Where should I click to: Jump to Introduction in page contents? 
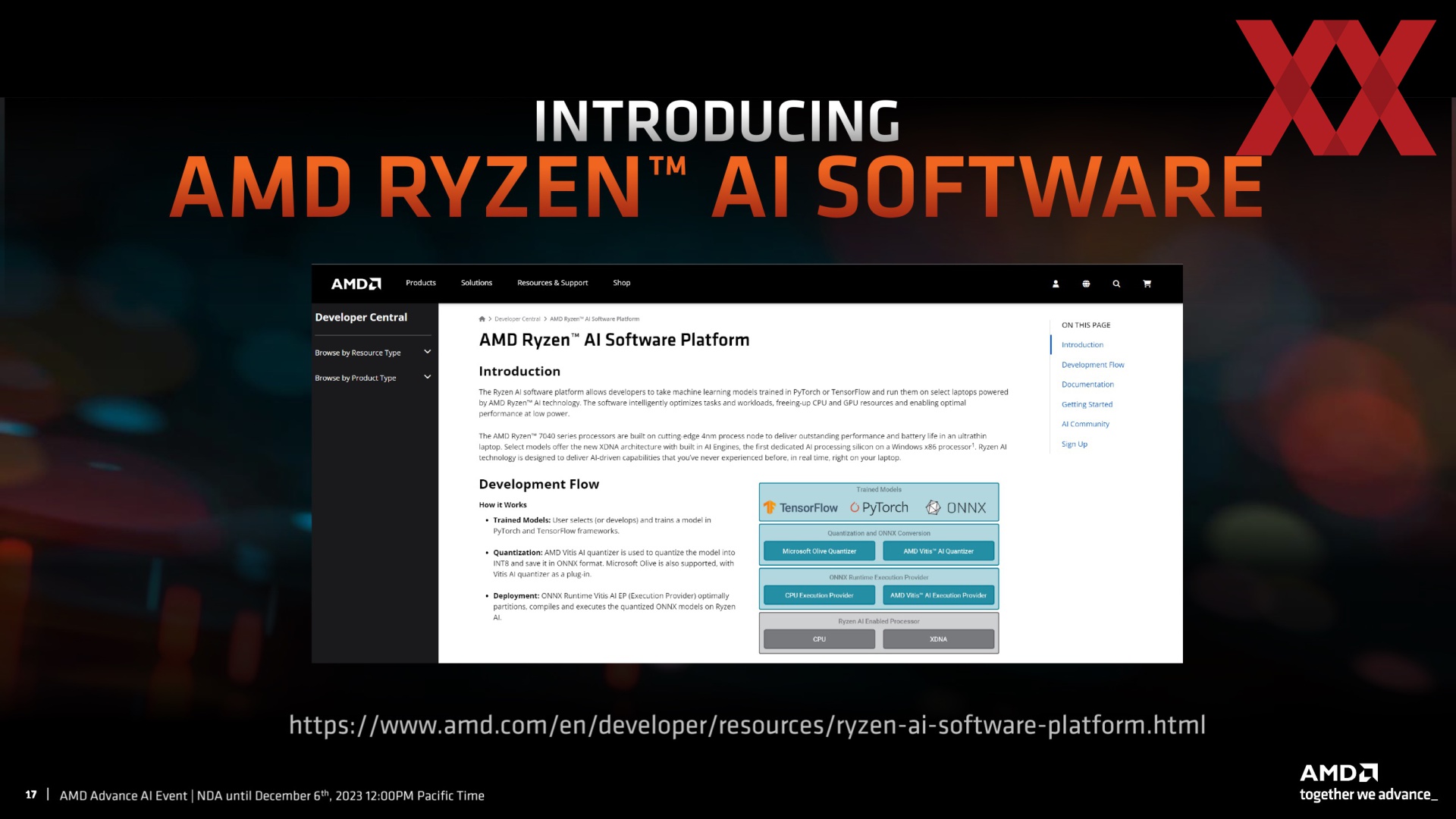click(x=1082, y=345)
